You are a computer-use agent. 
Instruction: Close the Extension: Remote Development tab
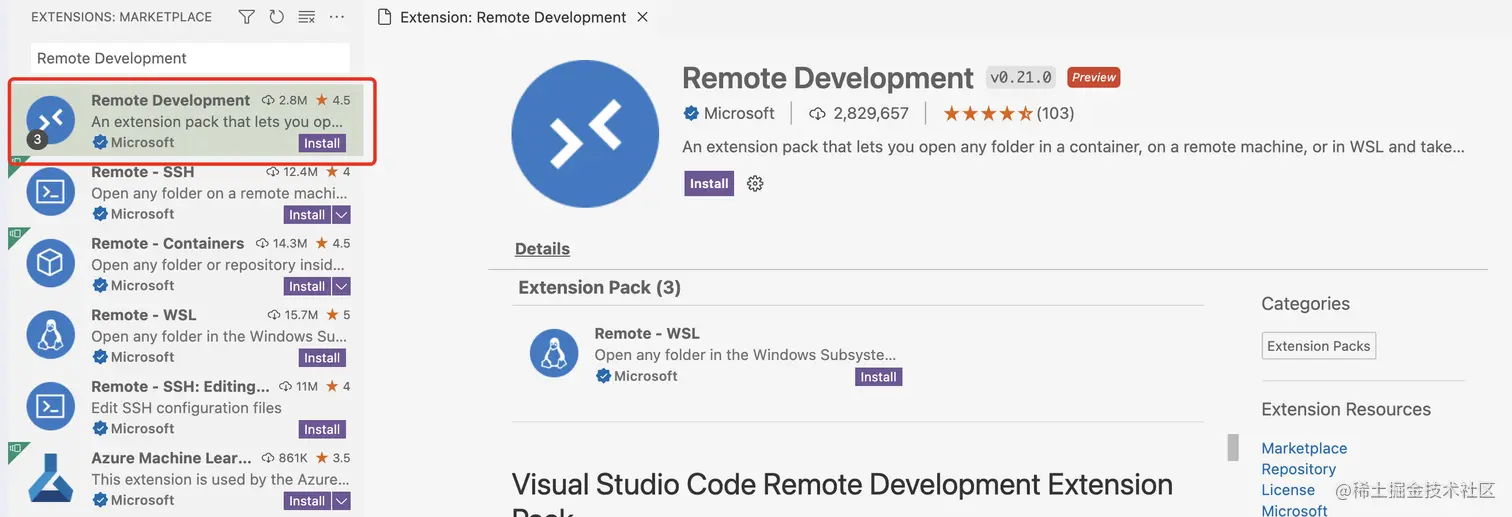[x=642, y=17]
